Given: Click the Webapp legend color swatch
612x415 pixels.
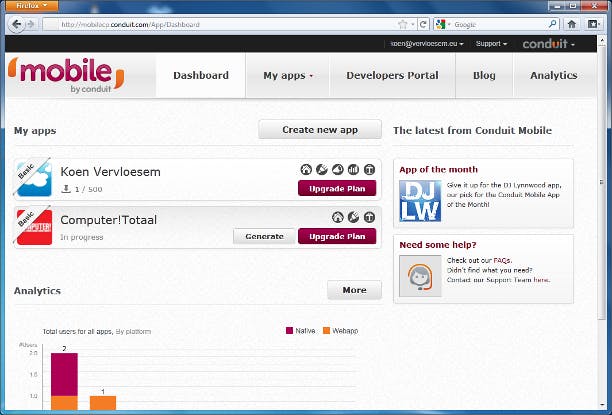Looking at the screenshot, I should point(326,331).
